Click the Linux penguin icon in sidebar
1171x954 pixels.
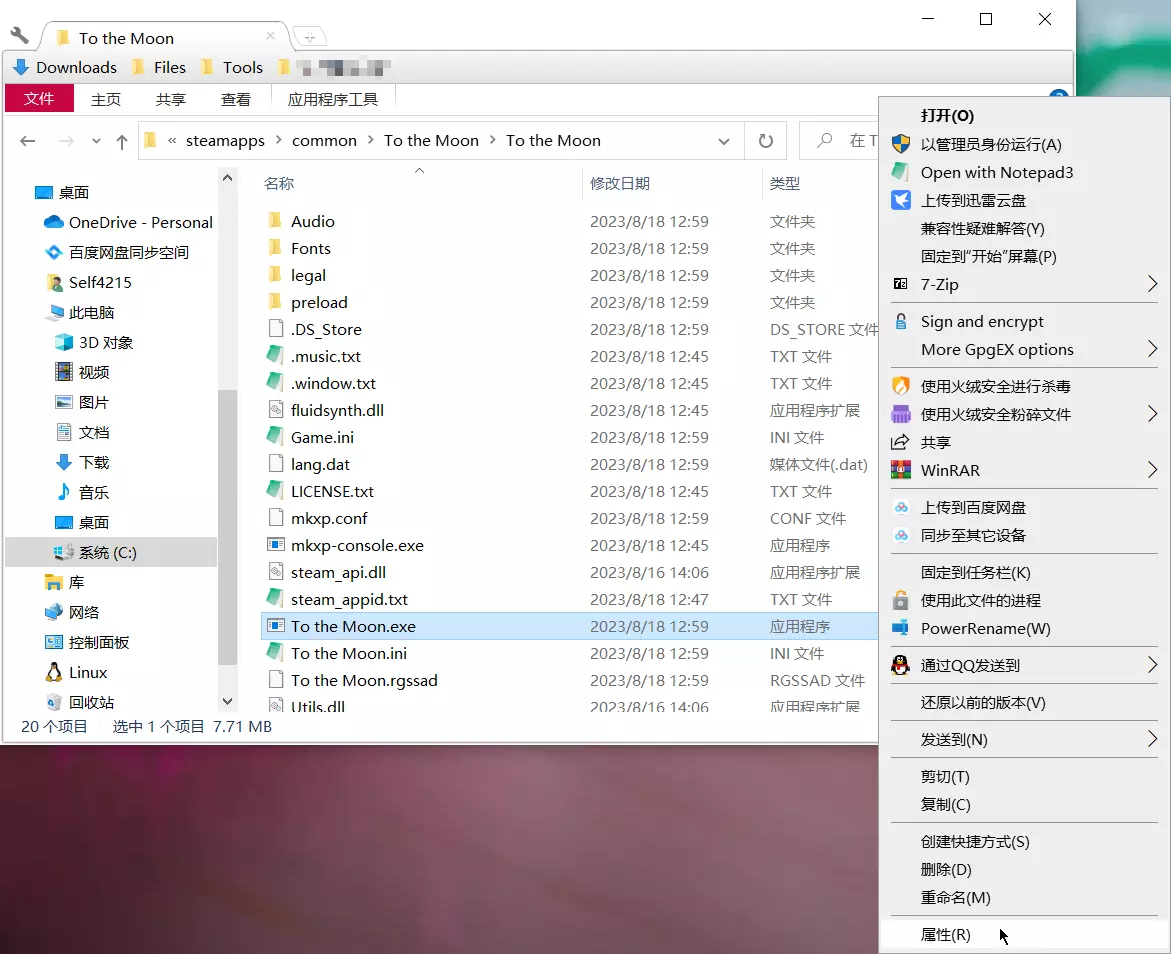(54, 672)
